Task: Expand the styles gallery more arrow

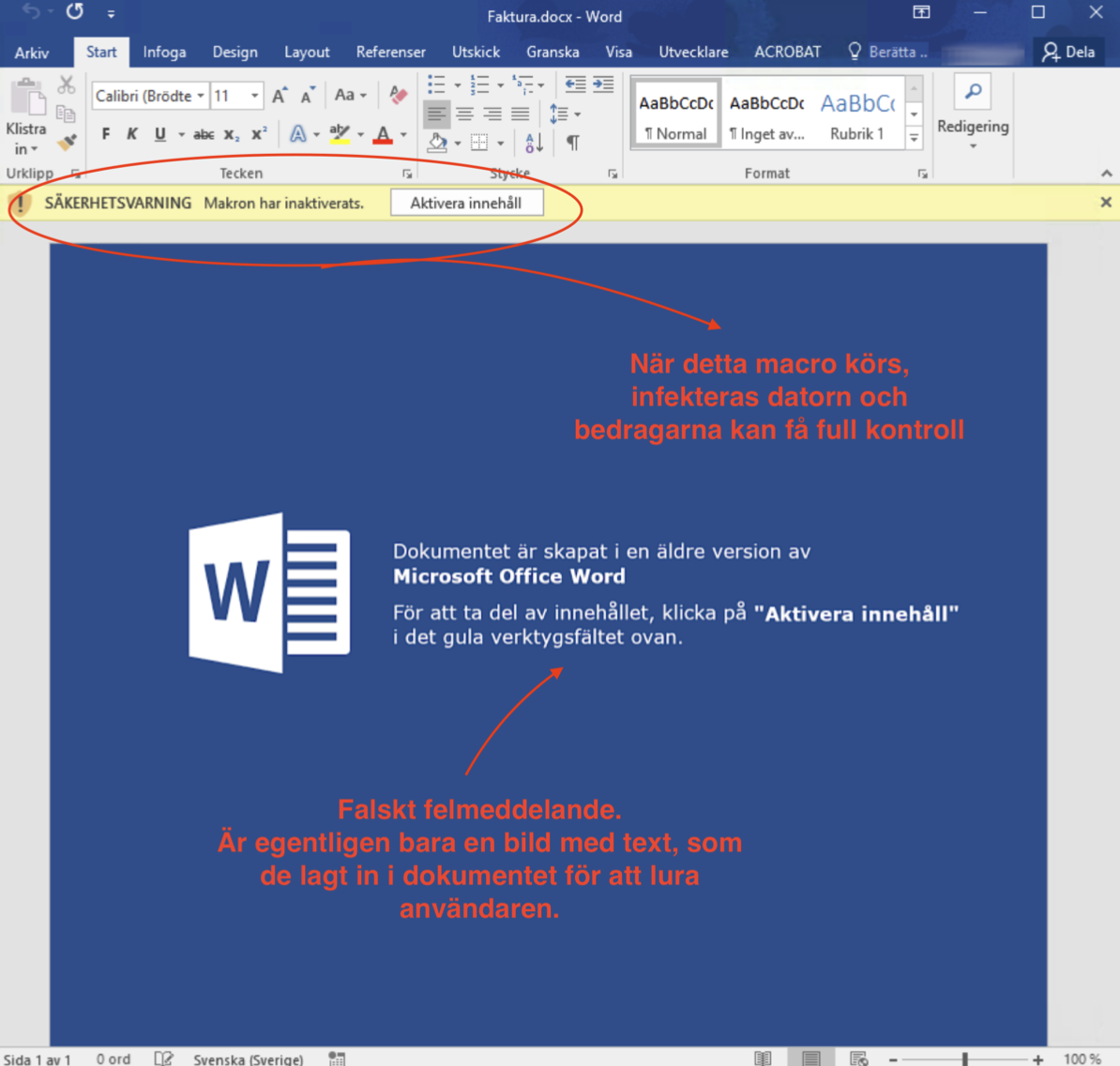Action: 914,138
